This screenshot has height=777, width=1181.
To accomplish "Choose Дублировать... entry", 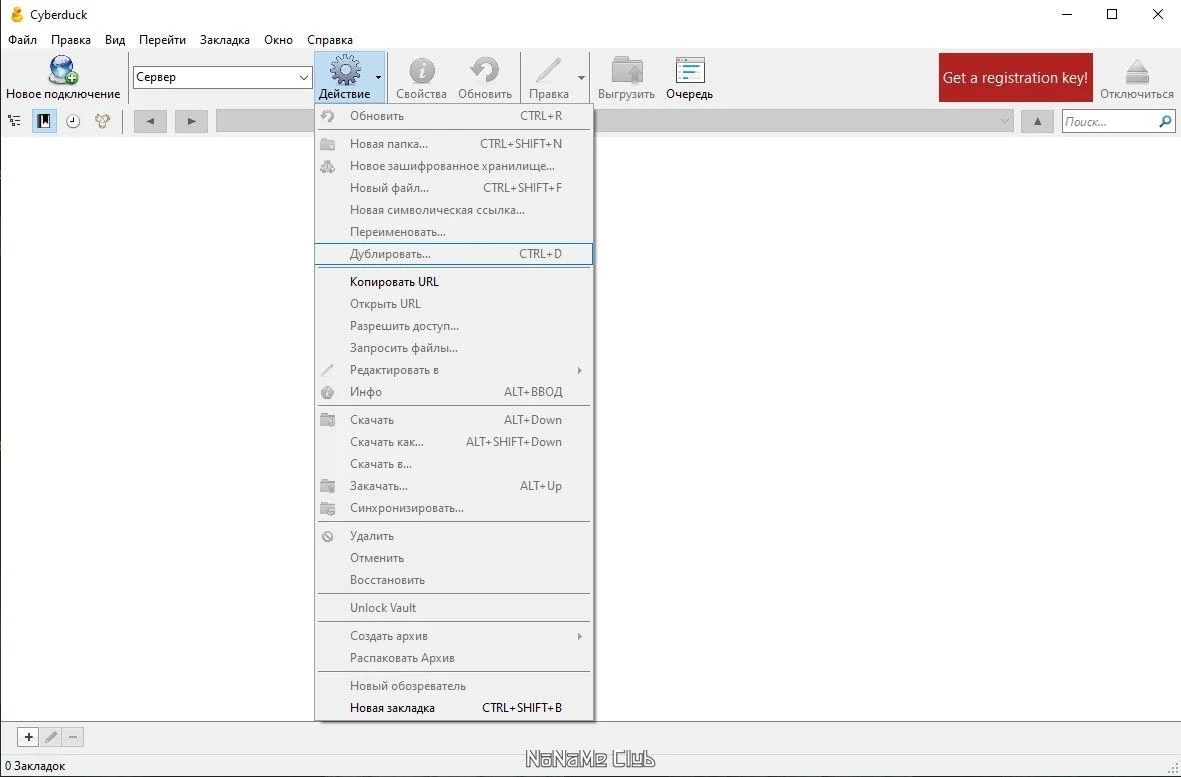I will [453, 254].
